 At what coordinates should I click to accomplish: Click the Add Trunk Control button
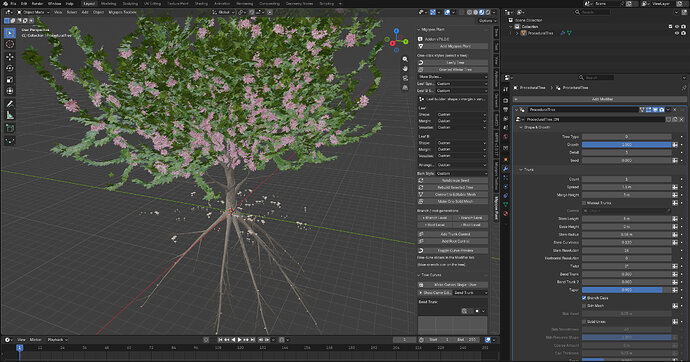pyautogui.click(x=452, y=234)
